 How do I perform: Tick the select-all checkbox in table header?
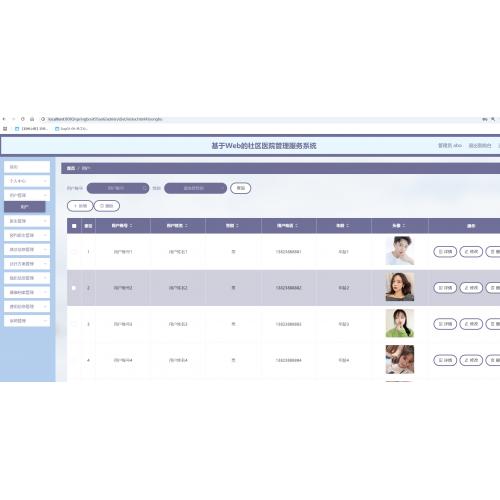(x=74, y=226)
